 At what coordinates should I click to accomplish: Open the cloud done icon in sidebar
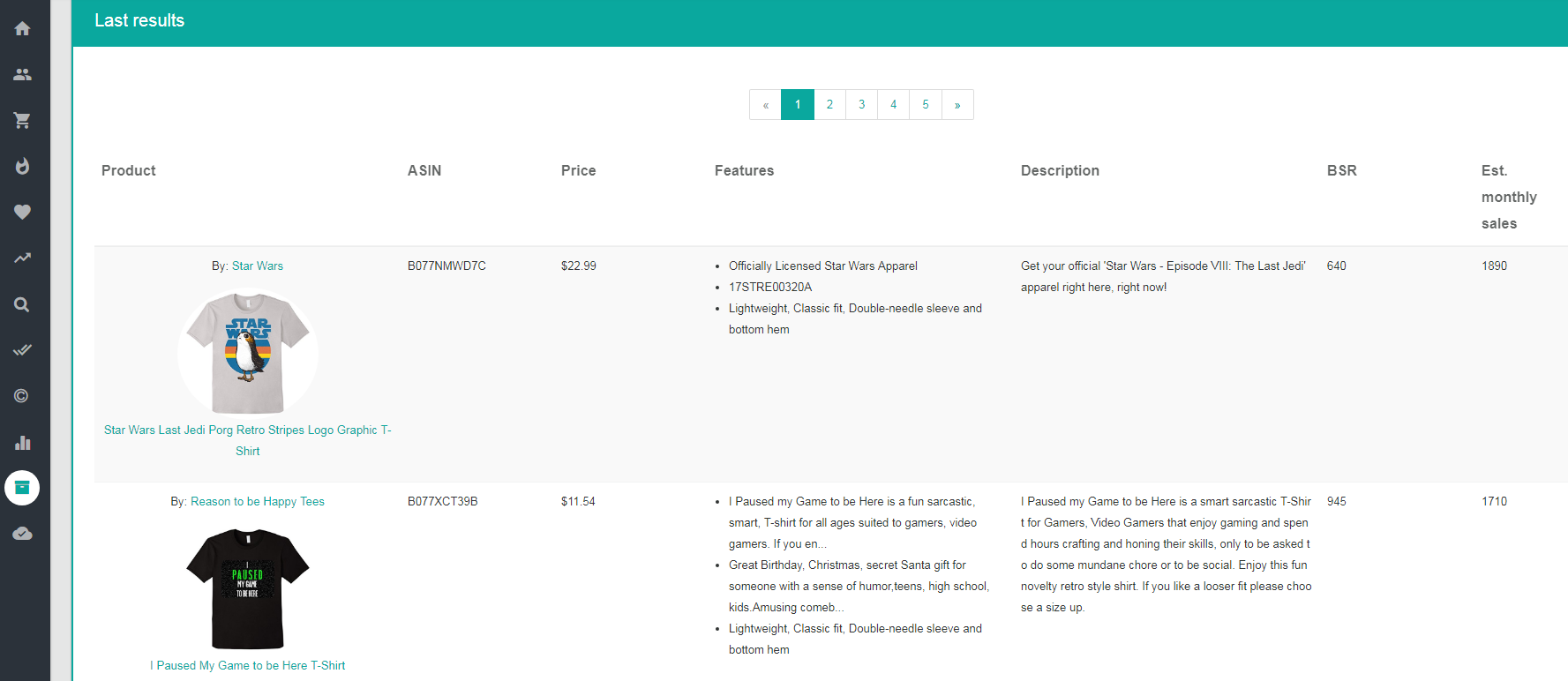pyautogui.click(x=22, y=534)
